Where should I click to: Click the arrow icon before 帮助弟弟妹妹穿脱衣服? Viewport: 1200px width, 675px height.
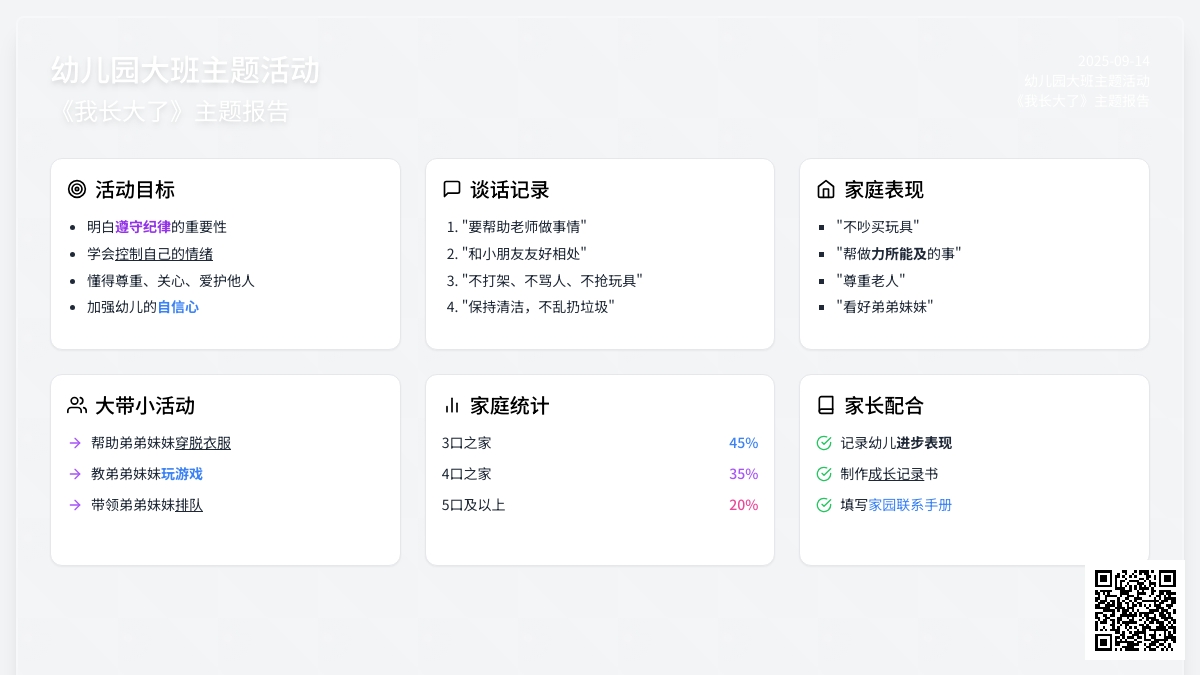[75, 443]
